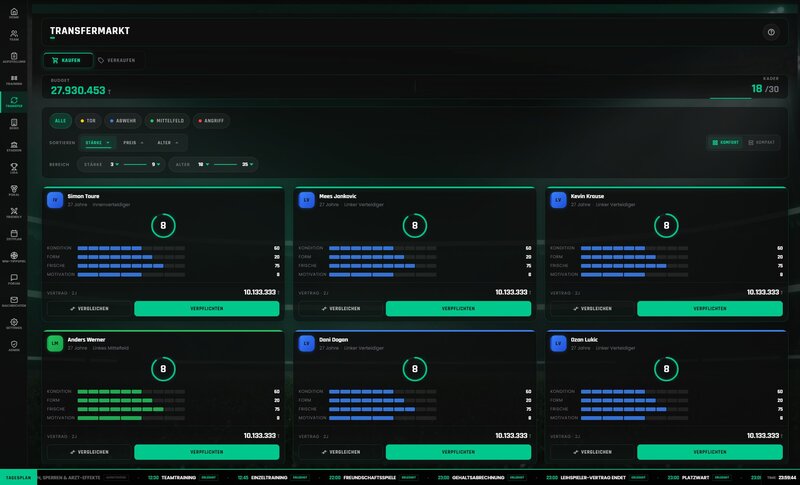Click Simon Toure's strength 8 ring
Viewport: 800px width, 485px height.
click(163, 225)
